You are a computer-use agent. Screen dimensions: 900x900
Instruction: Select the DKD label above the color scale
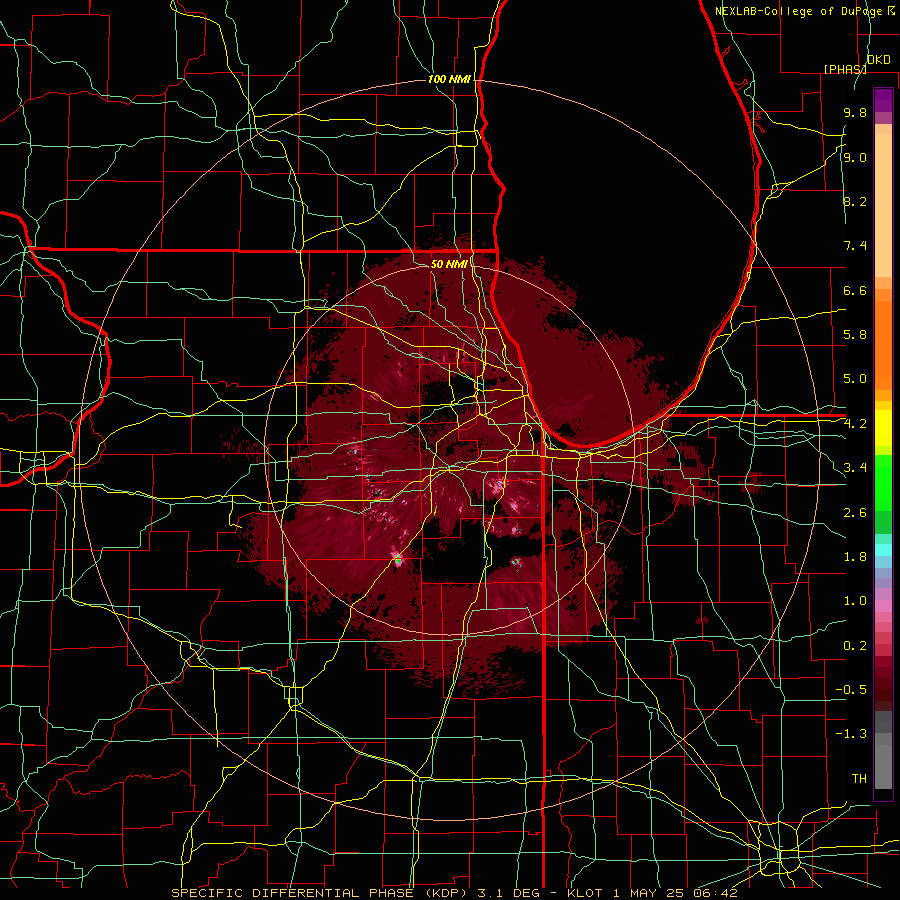point(878,60)
